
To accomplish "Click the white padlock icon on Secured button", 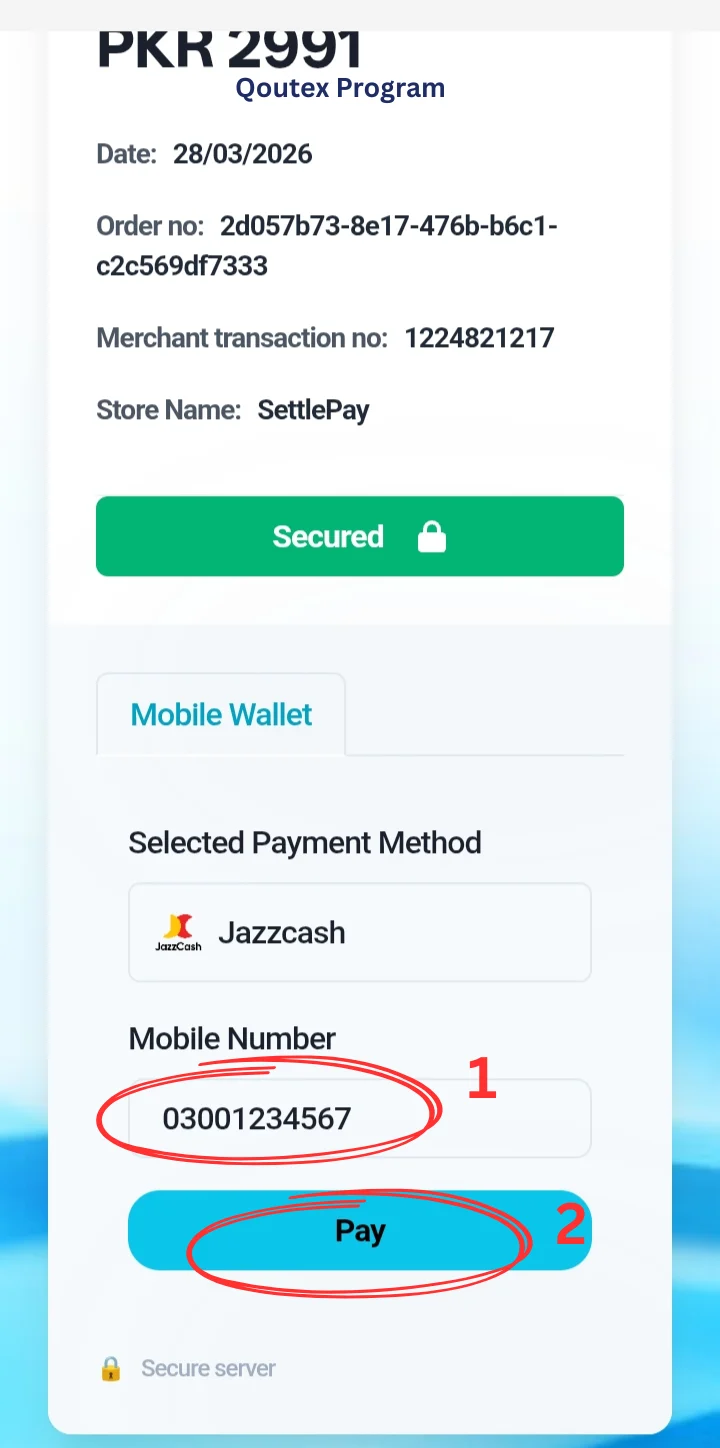I will 431,537.
